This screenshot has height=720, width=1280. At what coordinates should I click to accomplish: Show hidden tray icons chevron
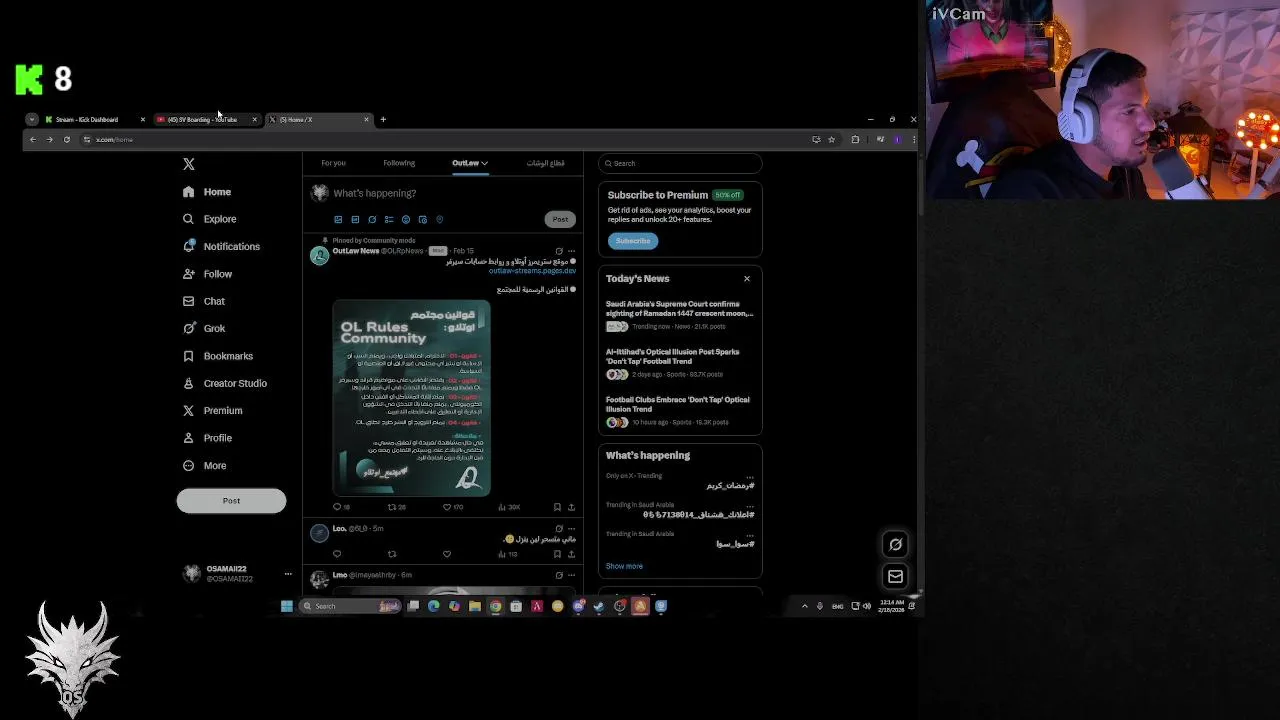tap(804, 606)
